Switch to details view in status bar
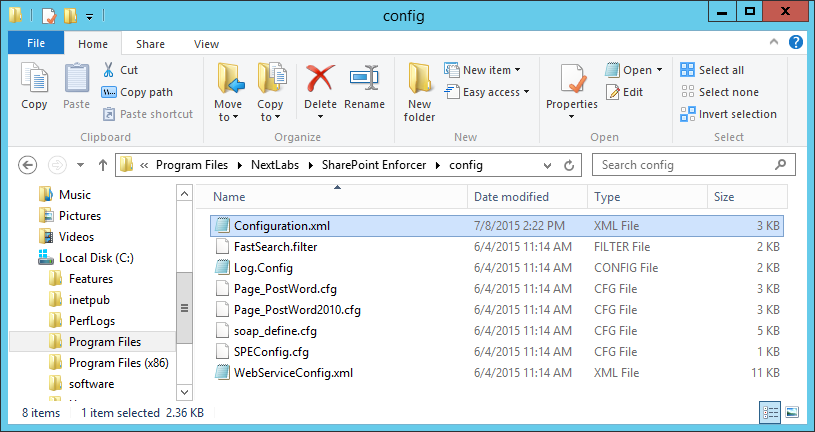Viewport: 815px width, 432px height. pyautogui.click(x=771, y=412)
